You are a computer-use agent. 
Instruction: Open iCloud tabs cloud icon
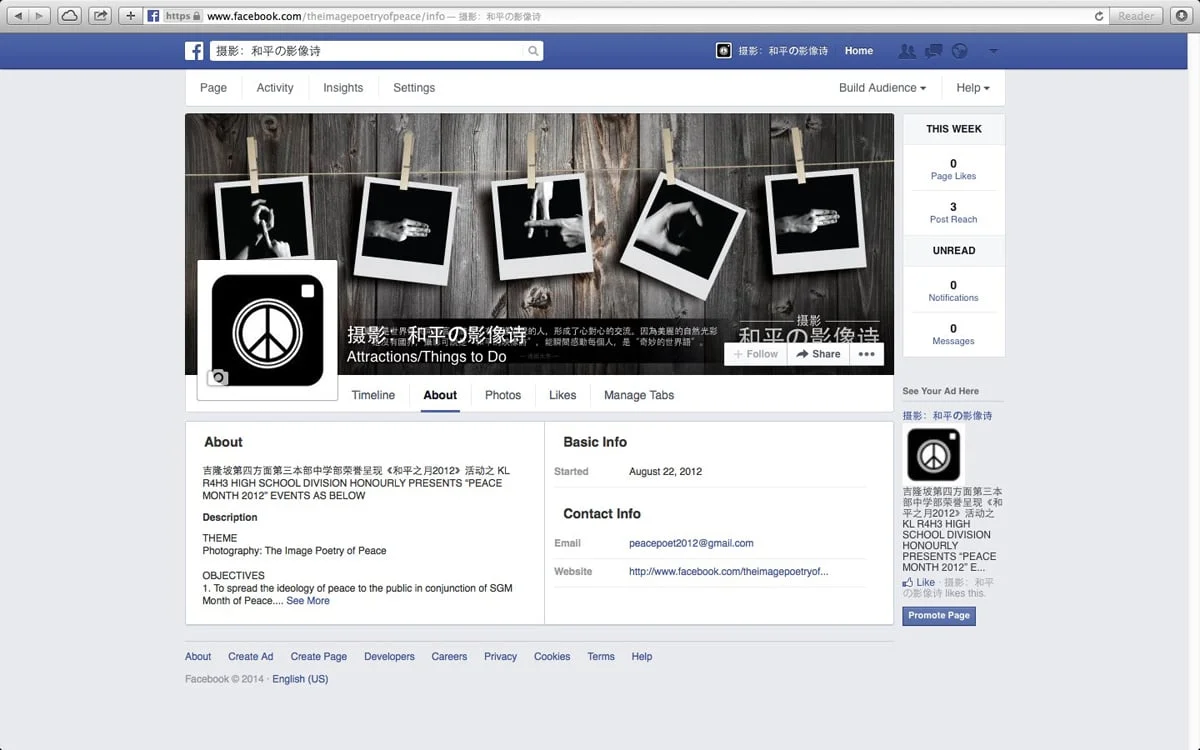point(70,16)
